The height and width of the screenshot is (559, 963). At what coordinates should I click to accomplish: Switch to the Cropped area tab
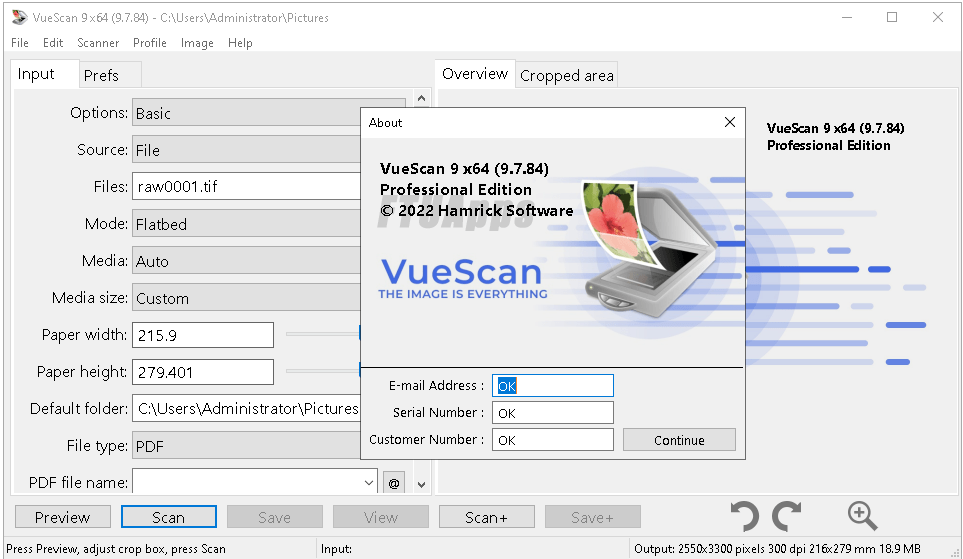[x=566, y=76]
